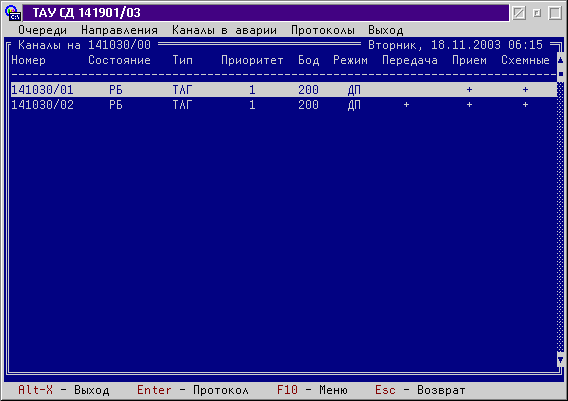Click the F10 Меню shortcut in status bar
The width and height of the screenshot is (568, 401).
pyautogui.click(x=312, y=390)
